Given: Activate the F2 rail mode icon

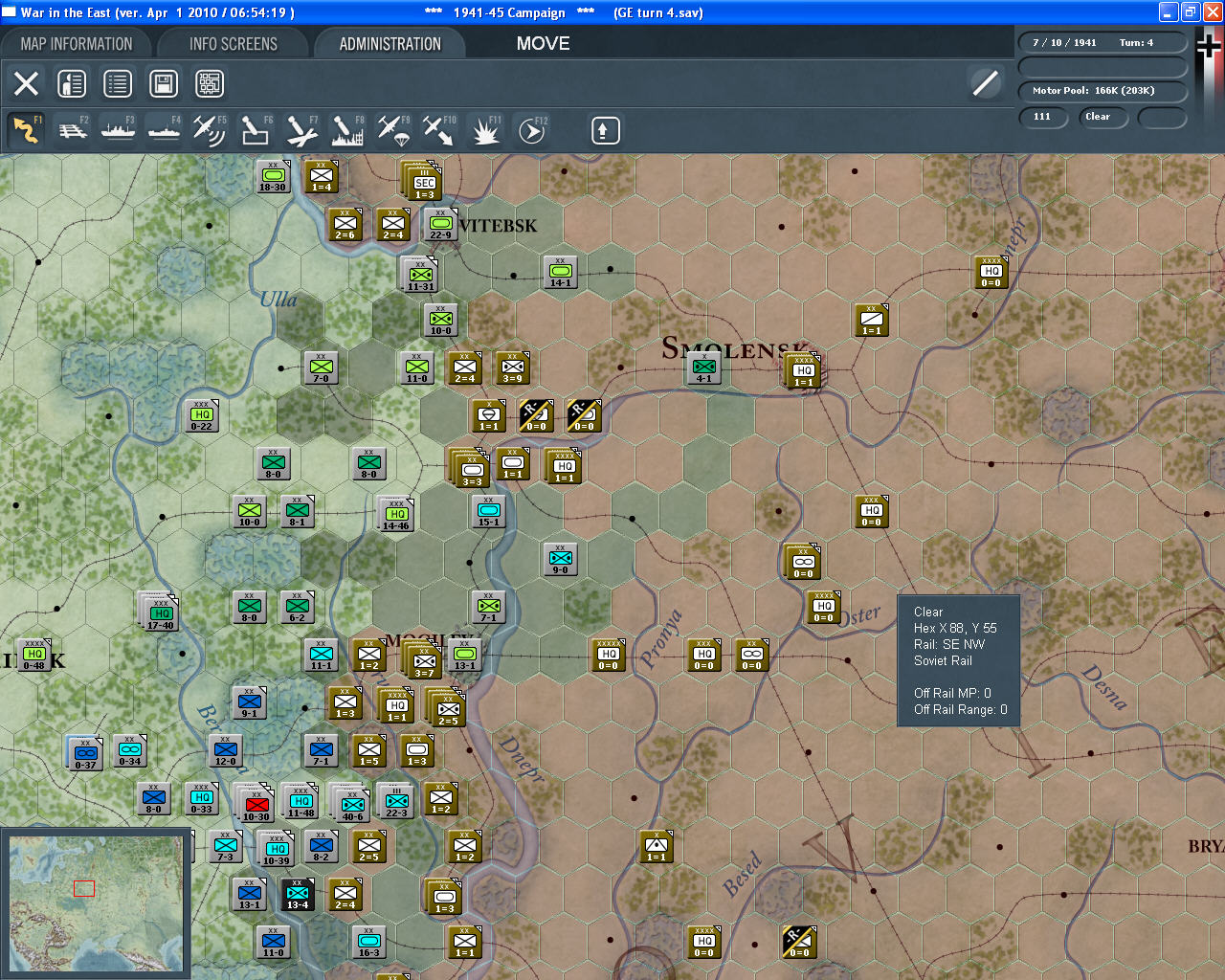Looking at the screenshot, I should (72, 130).
